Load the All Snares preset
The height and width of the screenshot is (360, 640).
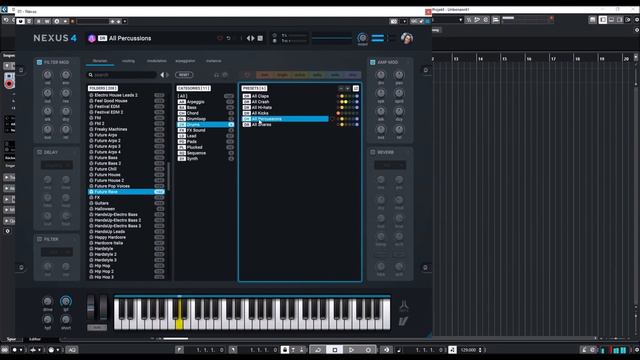(285, 124)
